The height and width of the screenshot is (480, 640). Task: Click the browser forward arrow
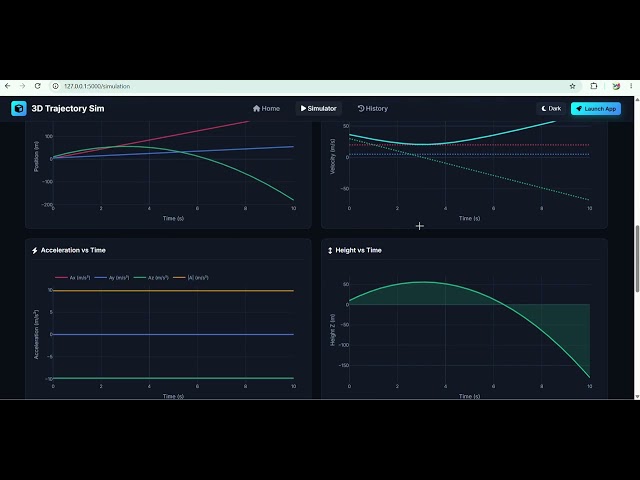(22, 86)
